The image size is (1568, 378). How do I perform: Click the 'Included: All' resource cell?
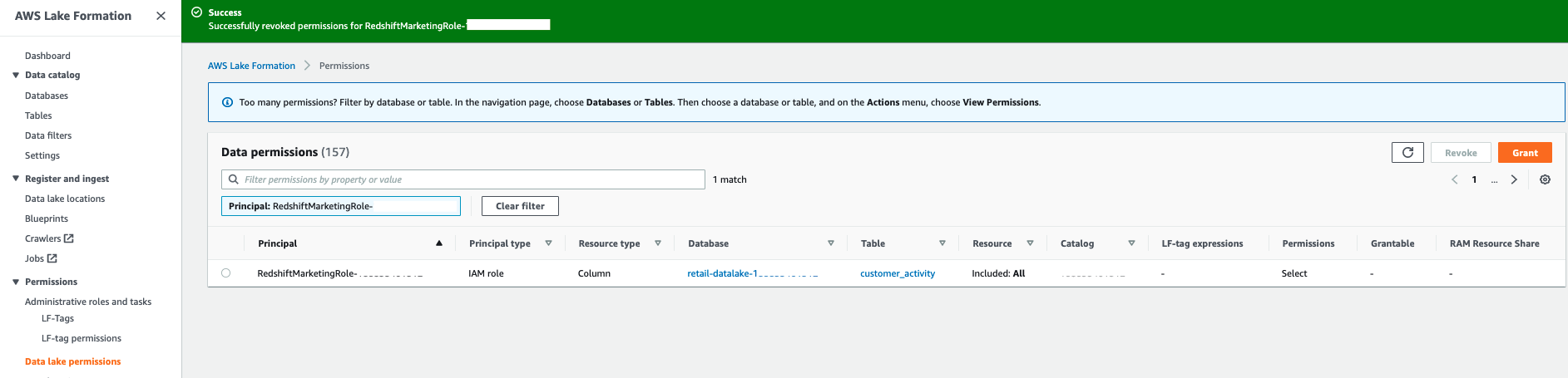[x=998, y=273]
